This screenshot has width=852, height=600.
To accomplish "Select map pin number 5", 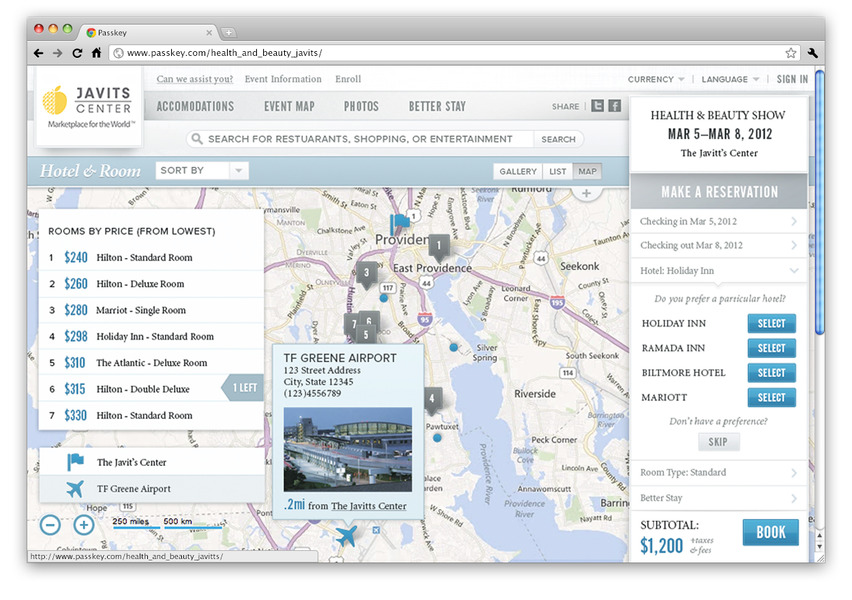I will tap(366, 334).
